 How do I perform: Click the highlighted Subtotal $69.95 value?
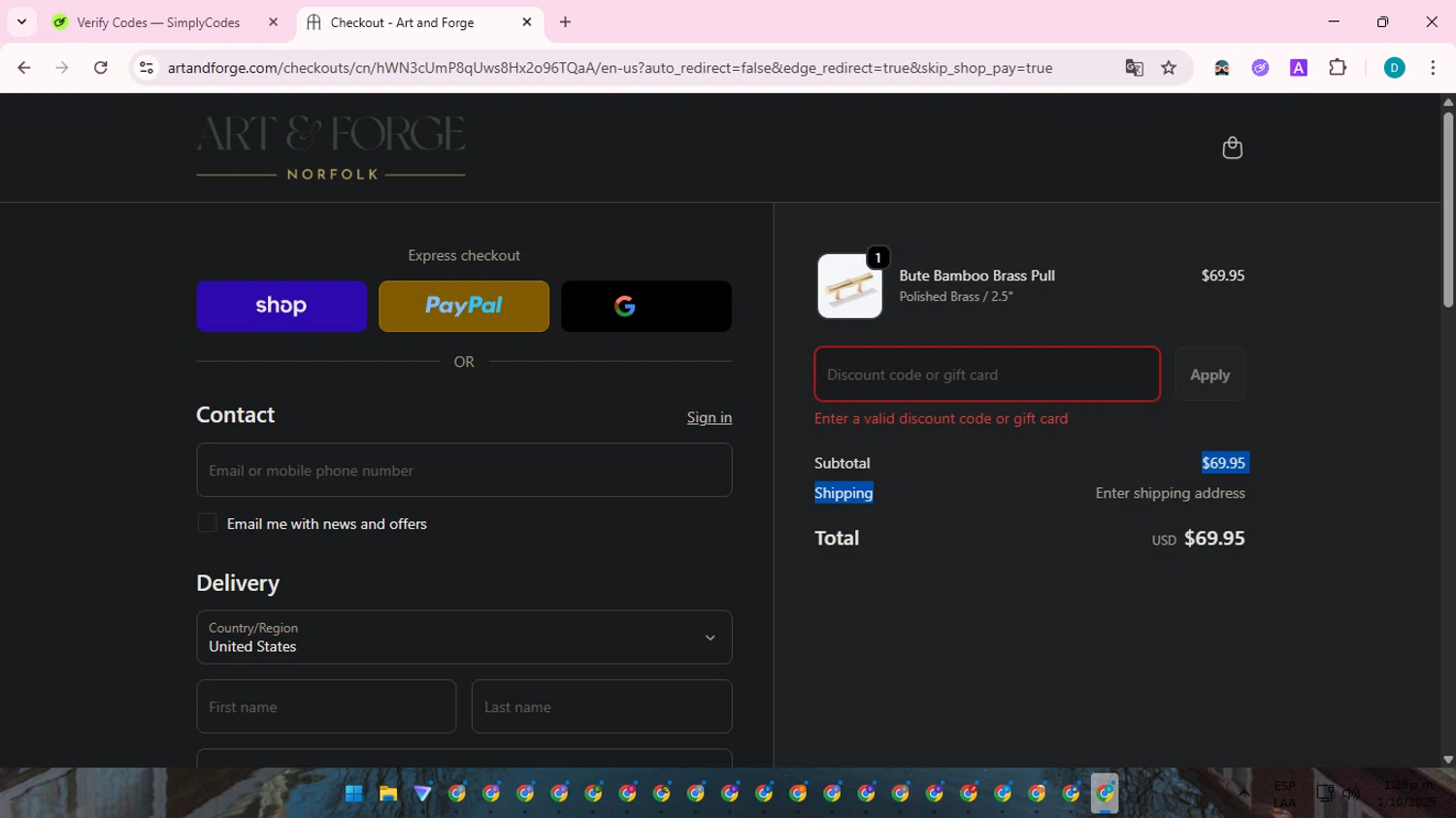pos(1223,463)
